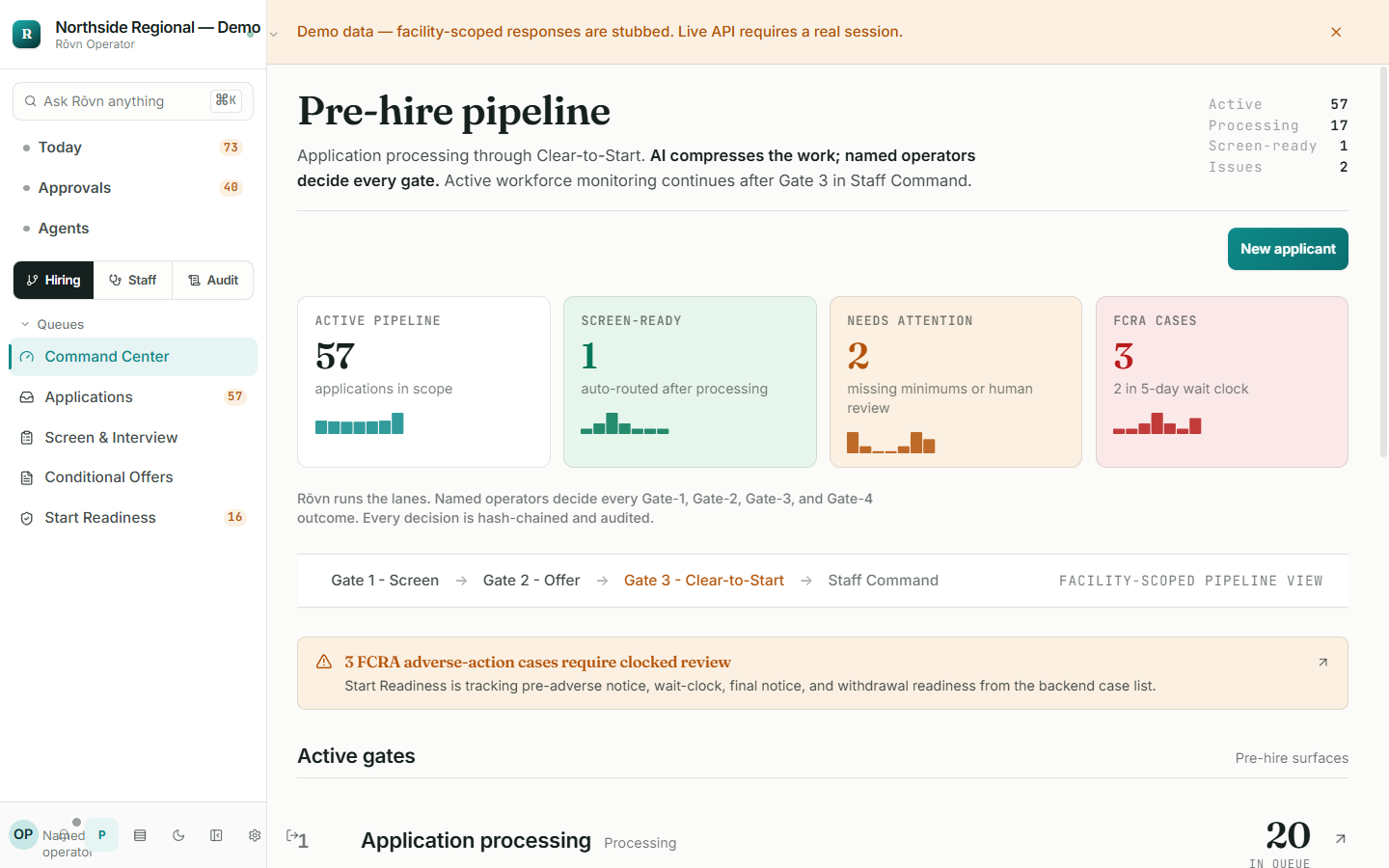Open the facility switcher chevron beside Northside Regional

(x=273, y=34)
